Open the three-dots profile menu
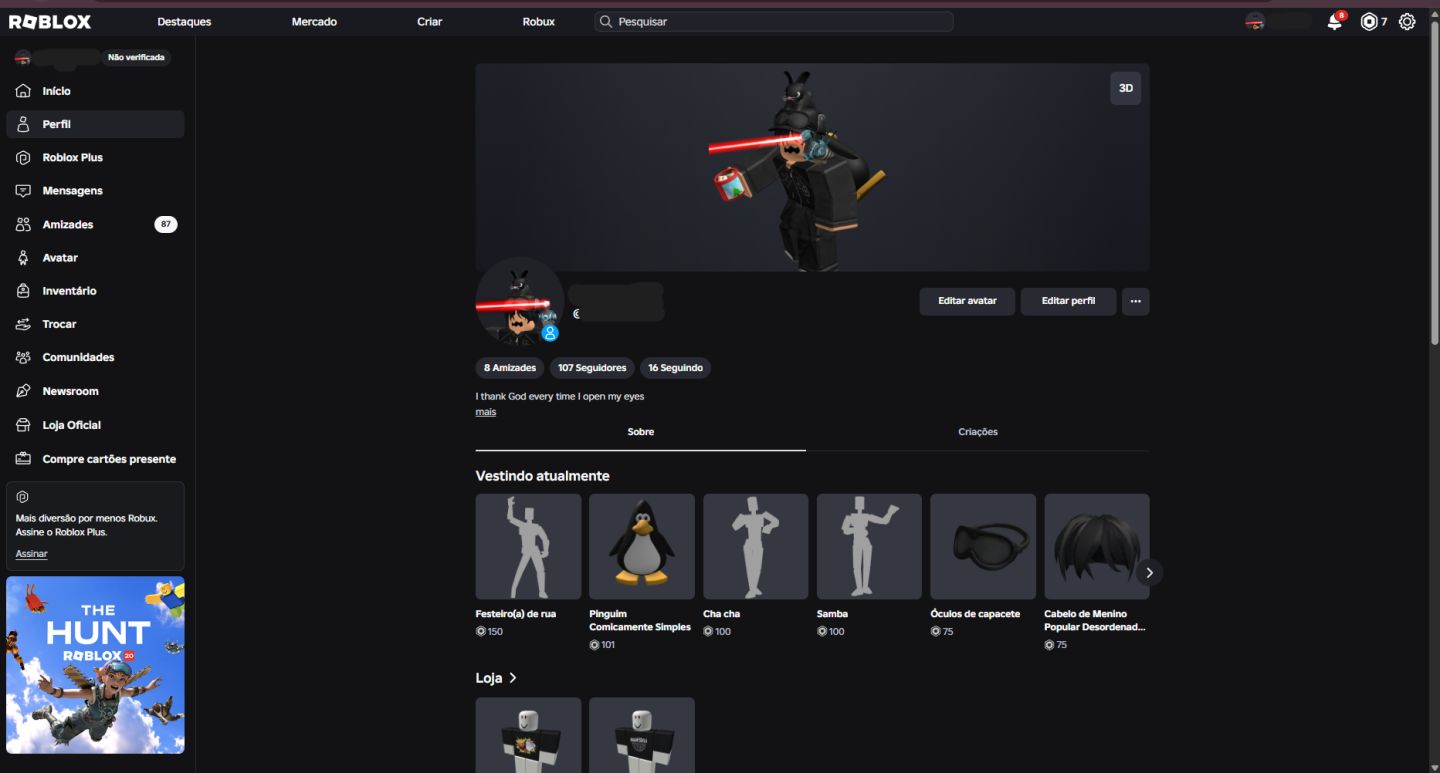Screen dimensions: 1440x773 pyautogui.click(x=1135, y=301)
